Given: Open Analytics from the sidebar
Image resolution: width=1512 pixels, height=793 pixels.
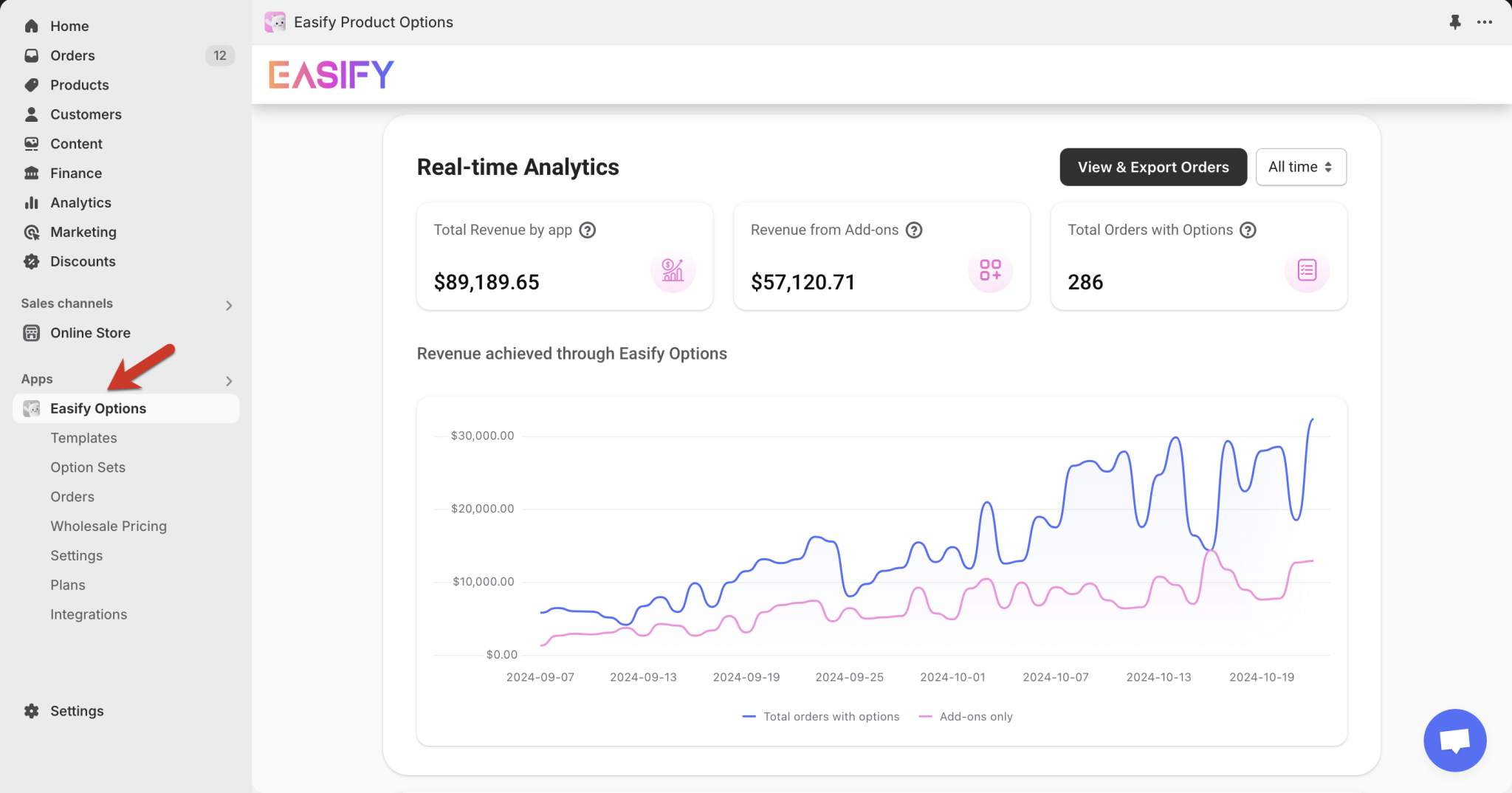Looking at the screenshot, I should click(31, 202).
